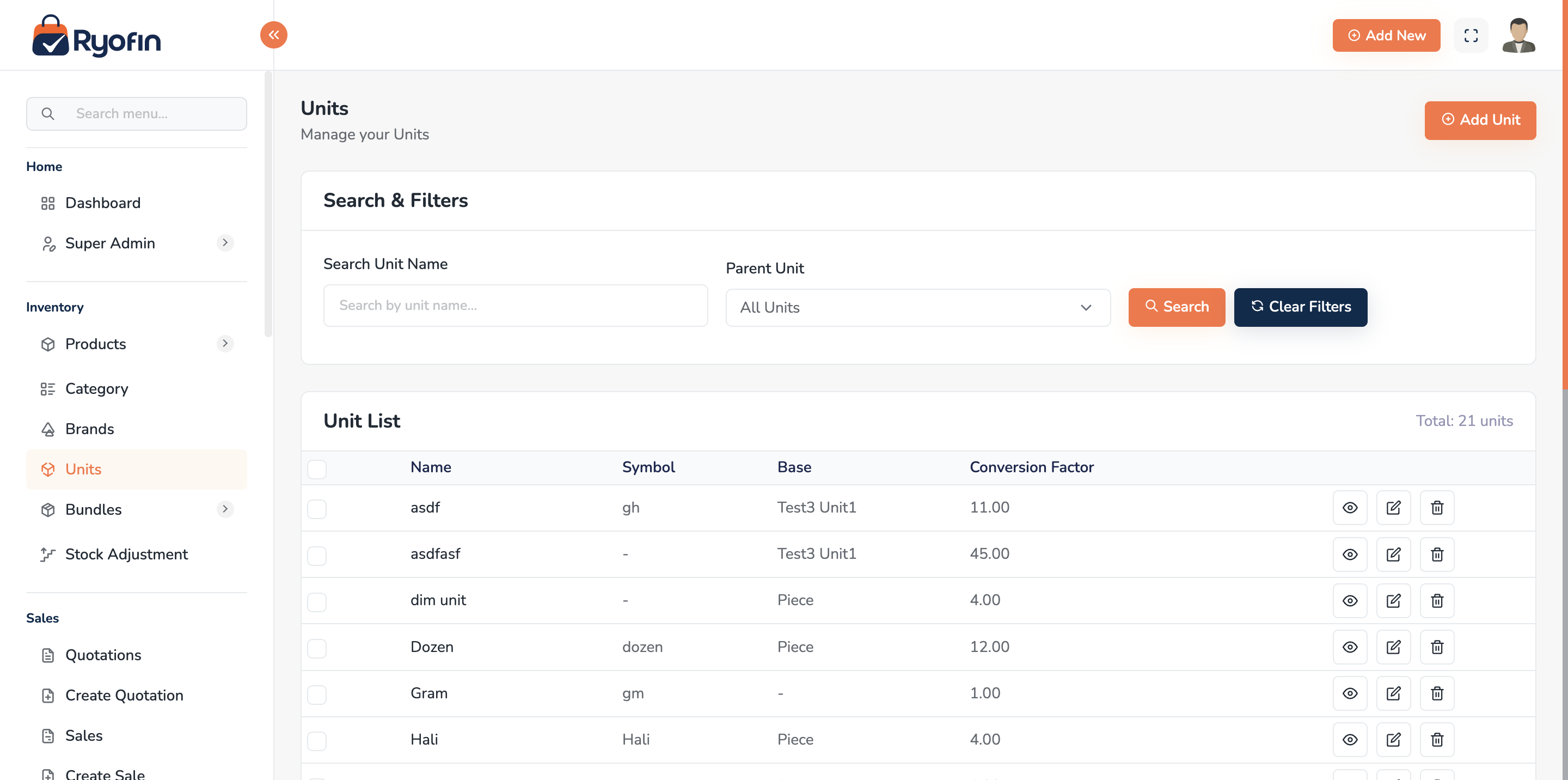Click the Clear Filters button
The height and width of the screenshot is (780, 1568).
[1300, 307]
